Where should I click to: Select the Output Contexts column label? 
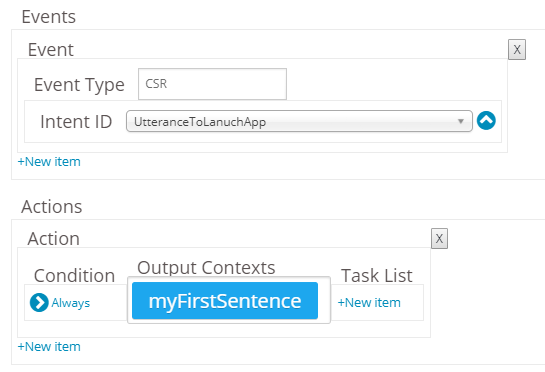[206, 268]
